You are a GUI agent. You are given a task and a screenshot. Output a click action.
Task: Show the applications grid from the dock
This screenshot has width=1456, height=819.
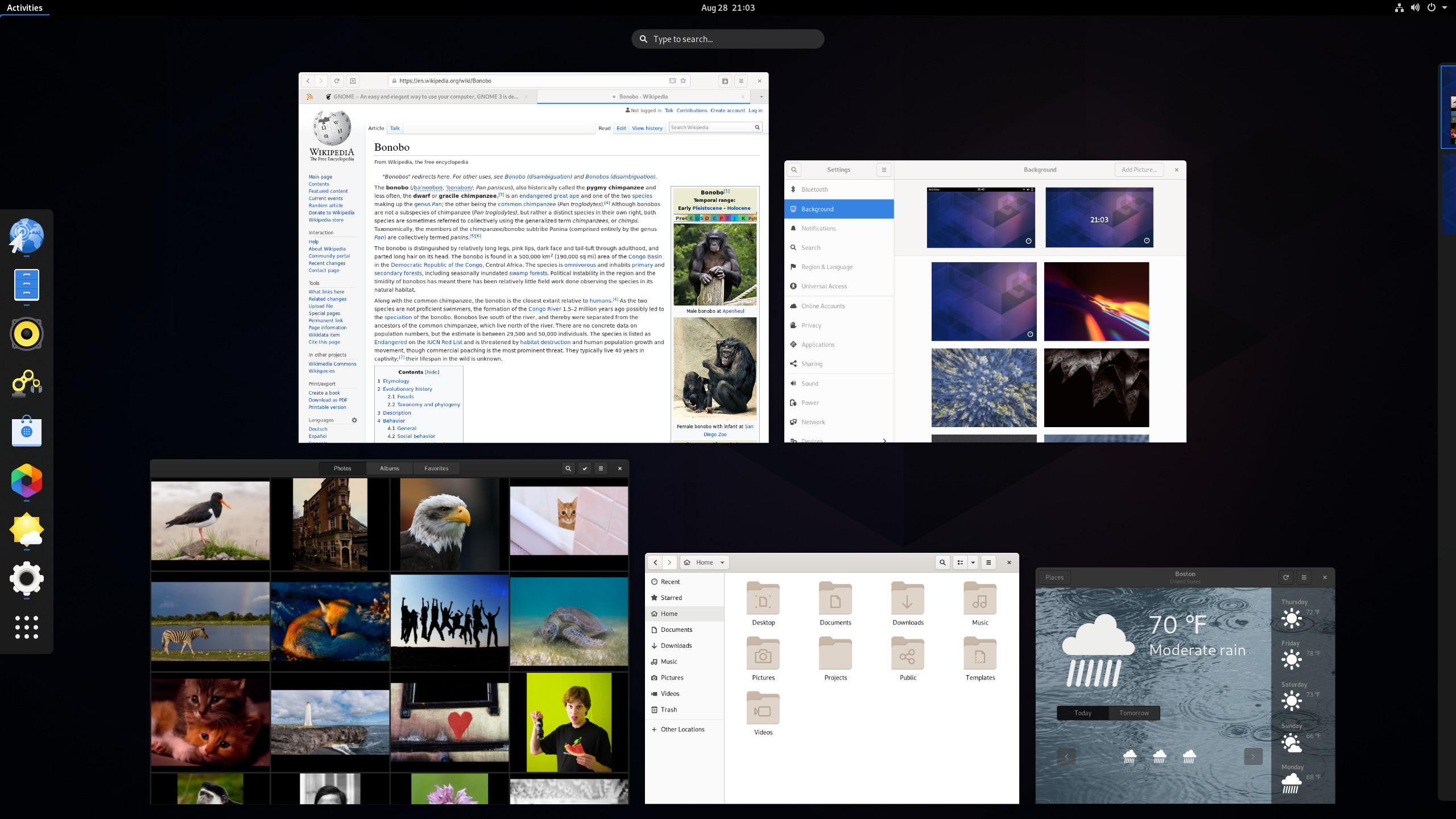tap(26, 627)
